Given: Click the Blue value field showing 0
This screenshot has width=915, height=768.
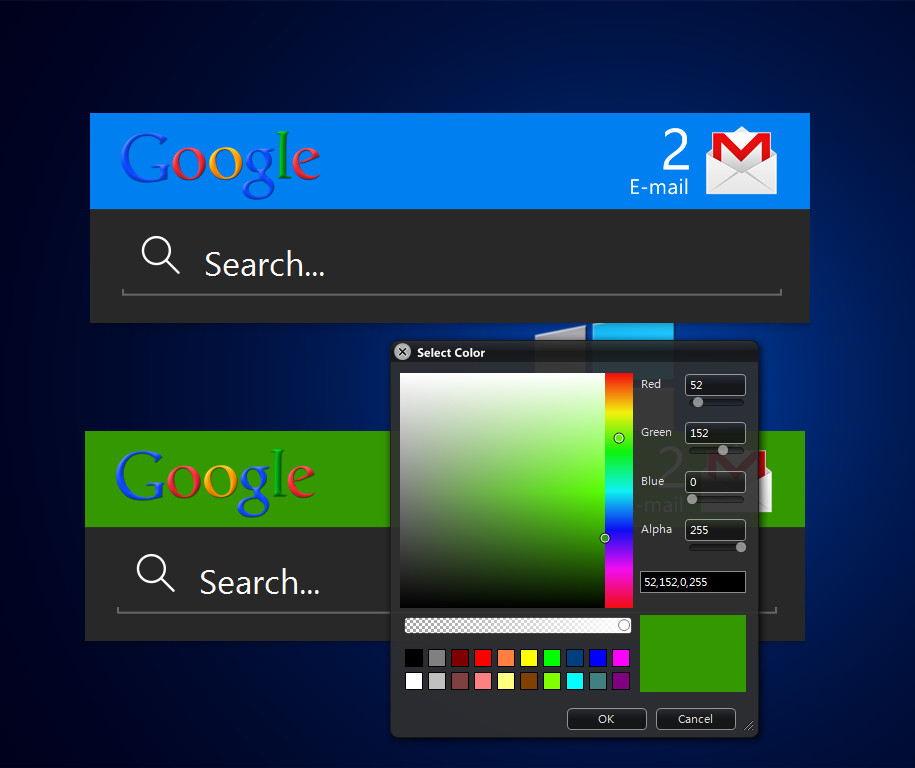Looking at the screenshot, I should 715,482.
